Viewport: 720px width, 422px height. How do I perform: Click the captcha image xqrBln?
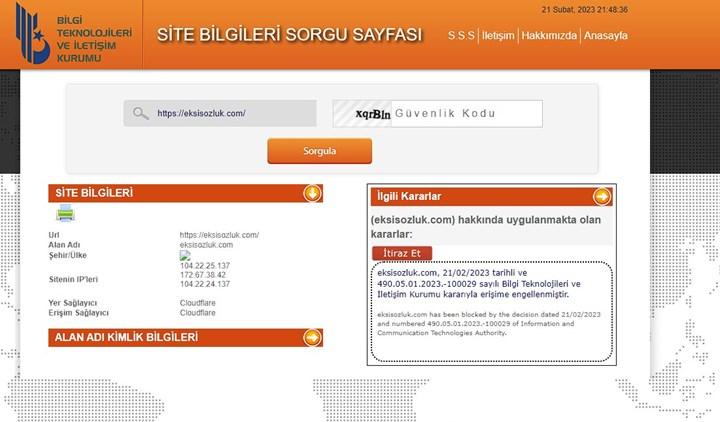[x=362, y=113]
